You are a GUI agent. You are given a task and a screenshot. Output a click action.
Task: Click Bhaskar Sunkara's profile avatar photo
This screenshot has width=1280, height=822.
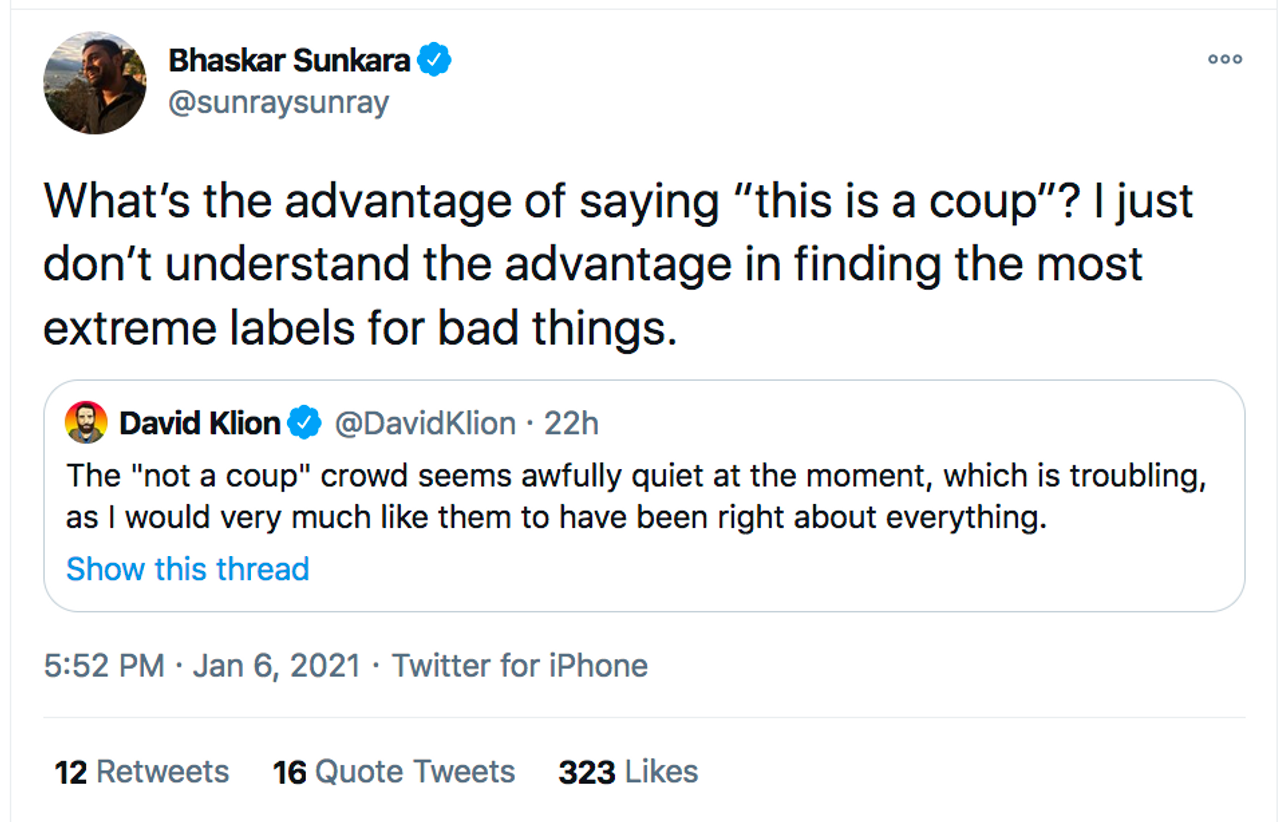click(x=95, y=83)
